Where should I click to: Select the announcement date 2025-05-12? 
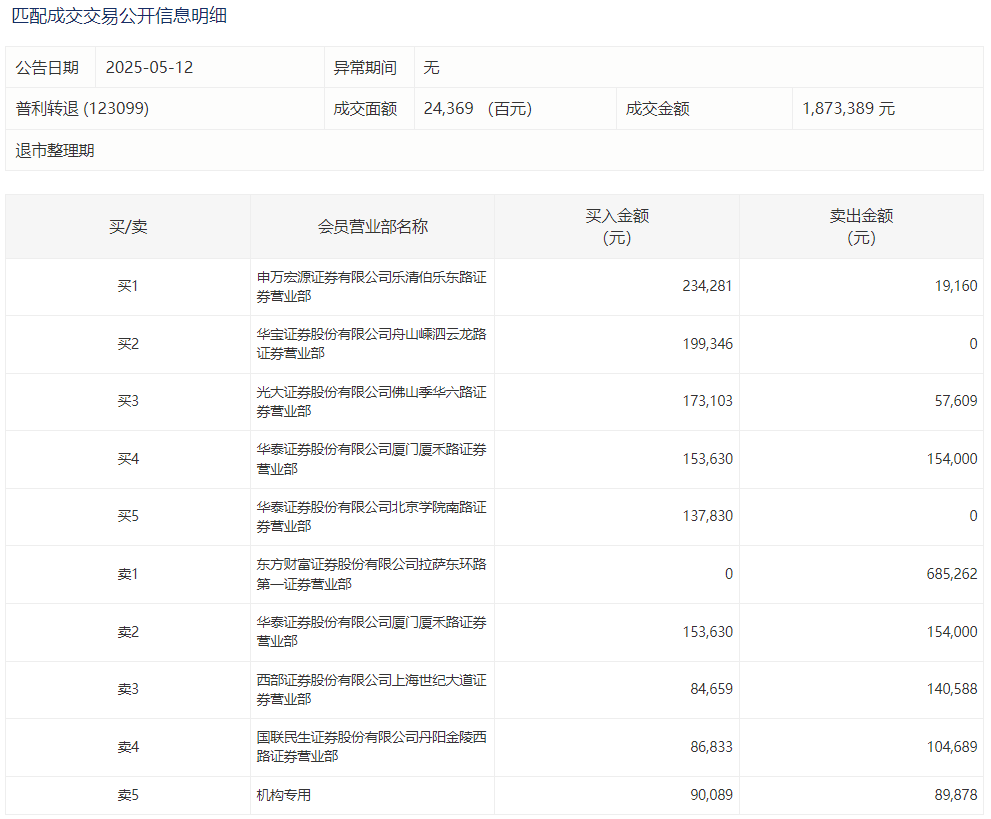coord(149,68)
